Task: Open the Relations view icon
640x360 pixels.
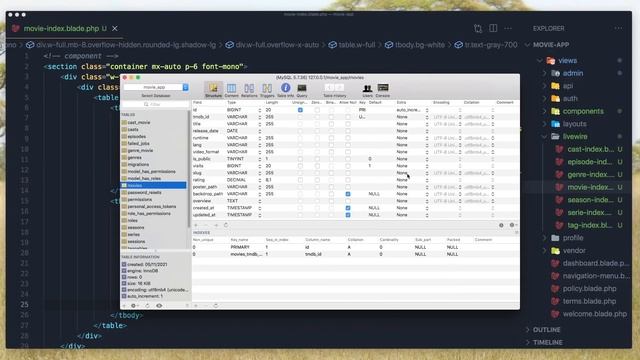Action: point(249,90)
